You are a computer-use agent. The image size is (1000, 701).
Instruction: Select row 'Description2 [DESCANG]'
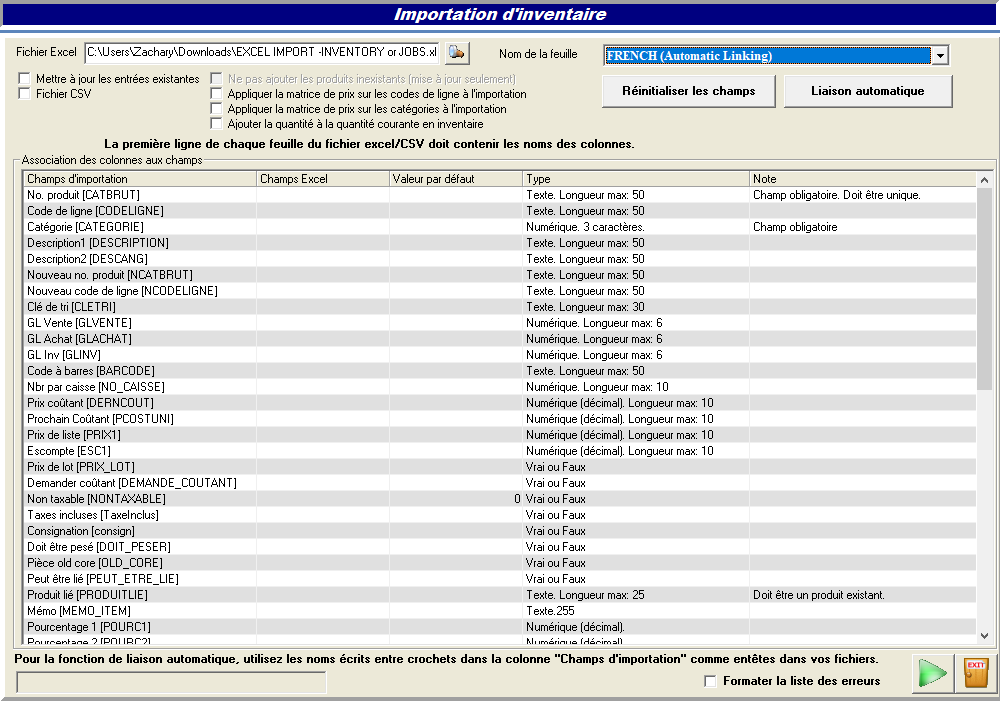[x=499, y=259]
